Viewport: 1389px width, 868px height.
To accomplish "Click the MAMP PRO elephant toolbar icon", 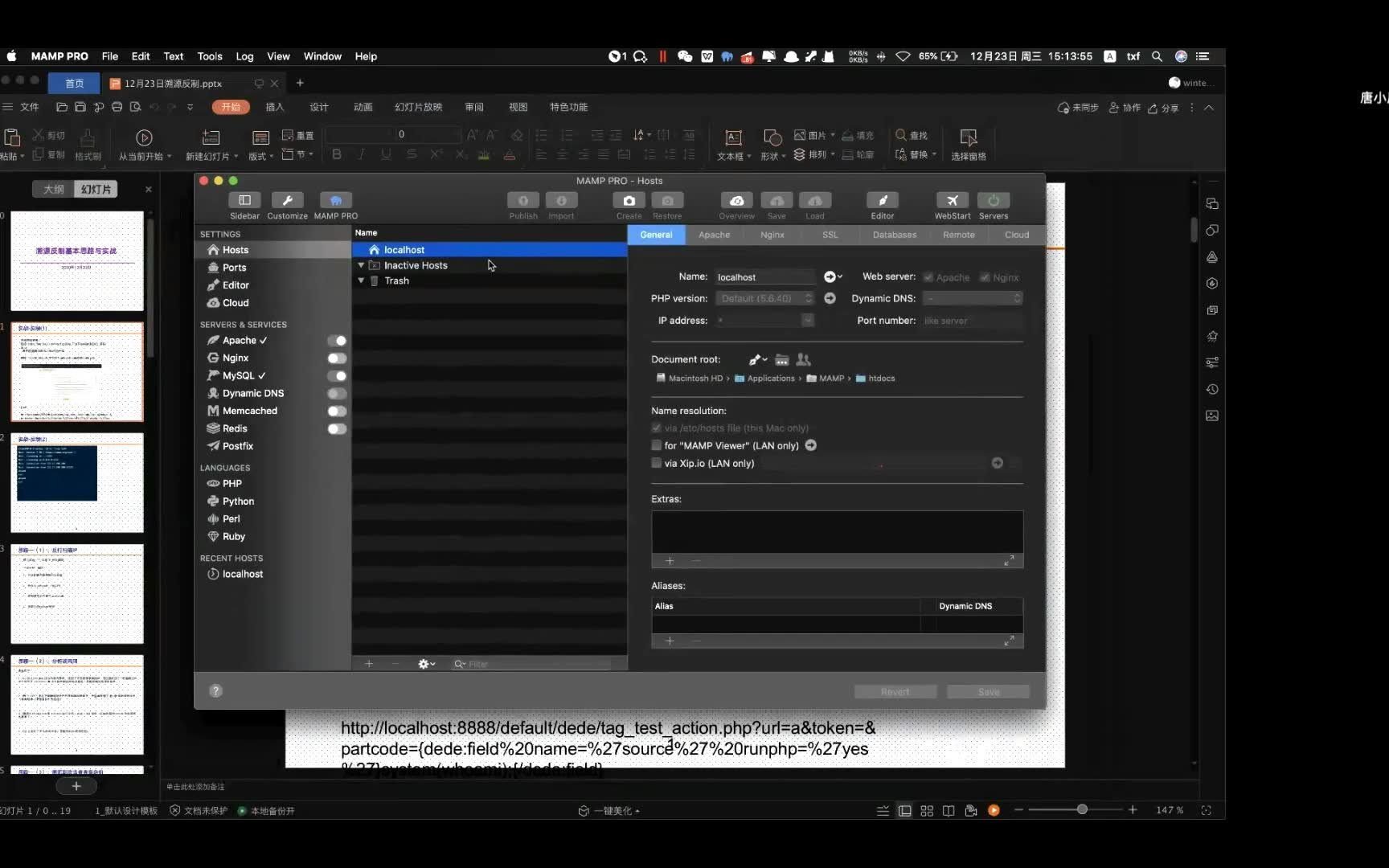I will (336, 200).
